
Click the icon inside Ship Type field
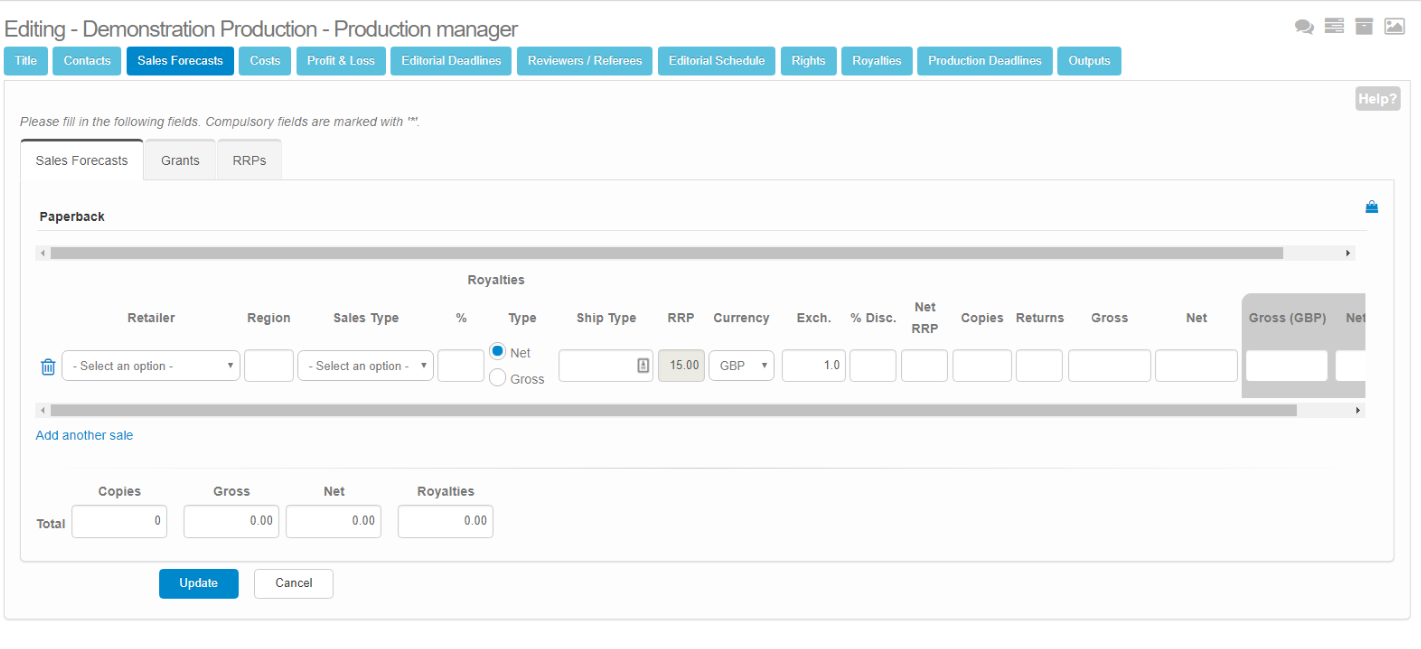(x=643, y=366)
